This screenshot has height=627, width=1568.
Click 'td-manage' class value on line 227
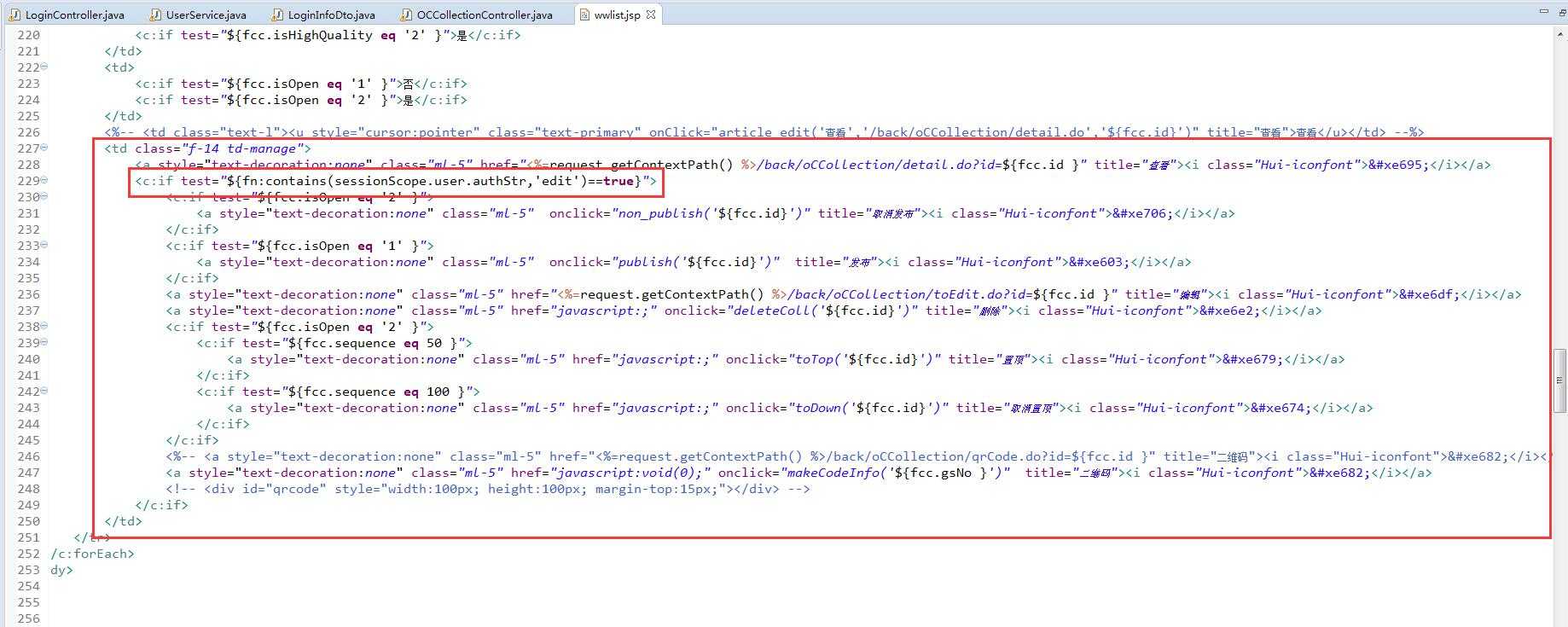(x=261, y=148)
